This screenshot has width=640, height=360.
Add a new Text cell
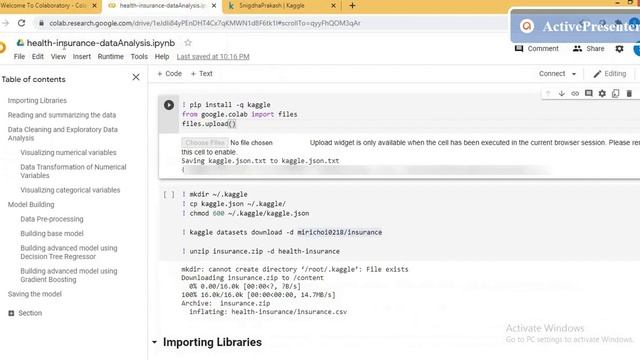point(202,74)
